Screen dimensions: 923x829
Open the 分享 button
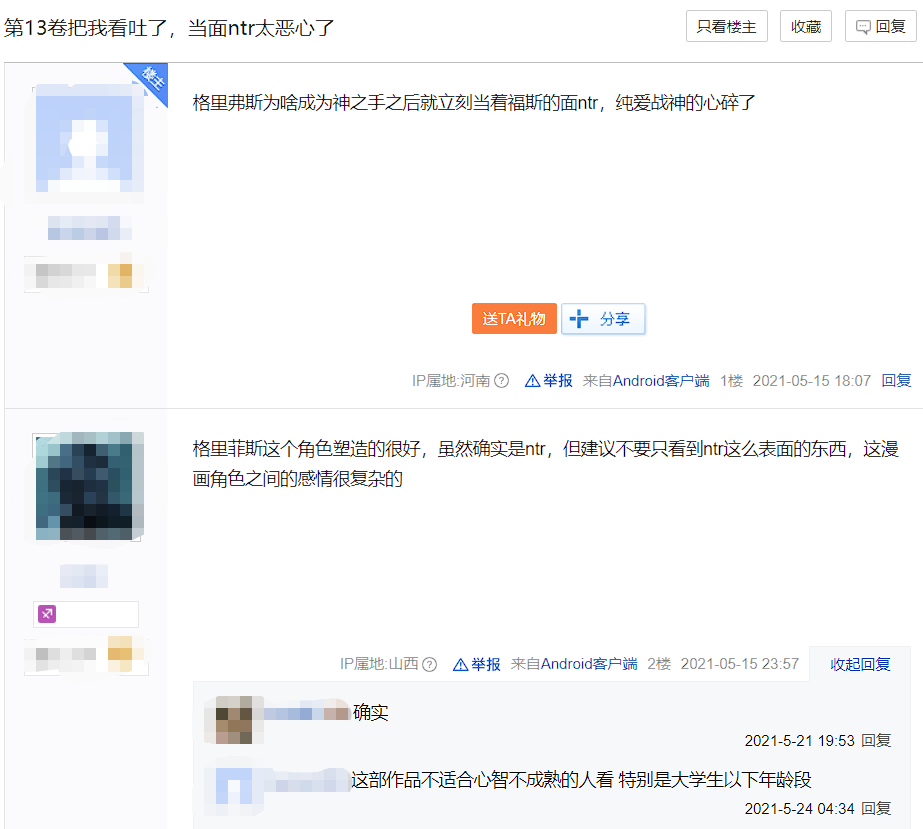(603, 319)
